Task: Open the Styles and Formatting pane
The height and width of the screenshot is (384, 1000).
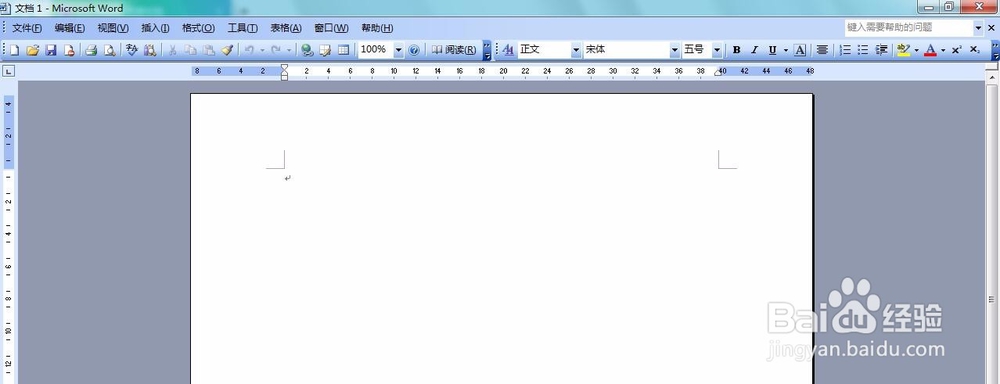Action: click(508, 50)
